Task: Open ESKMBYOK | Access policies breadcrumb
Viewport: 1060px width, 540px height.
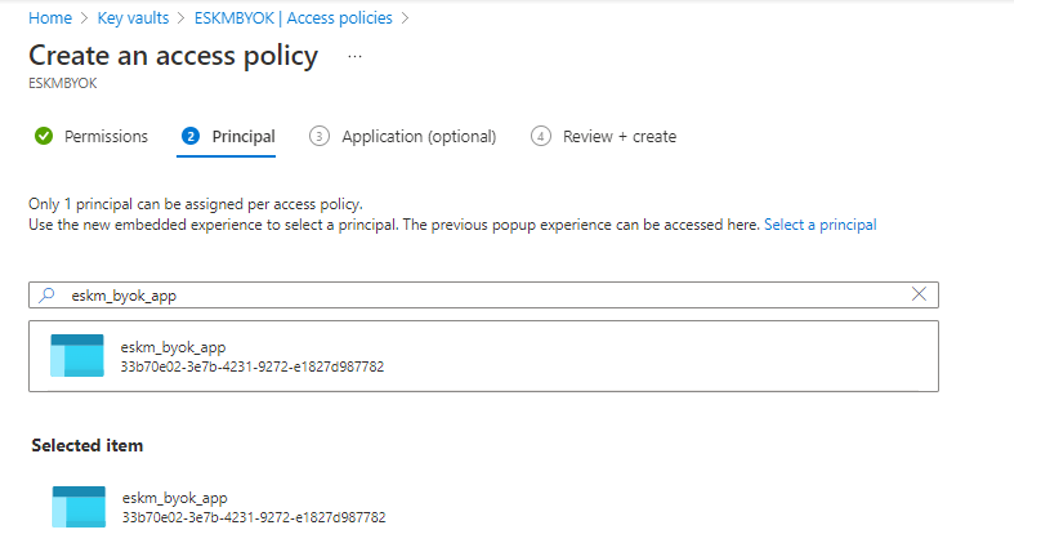Action: tap(293, 18)
